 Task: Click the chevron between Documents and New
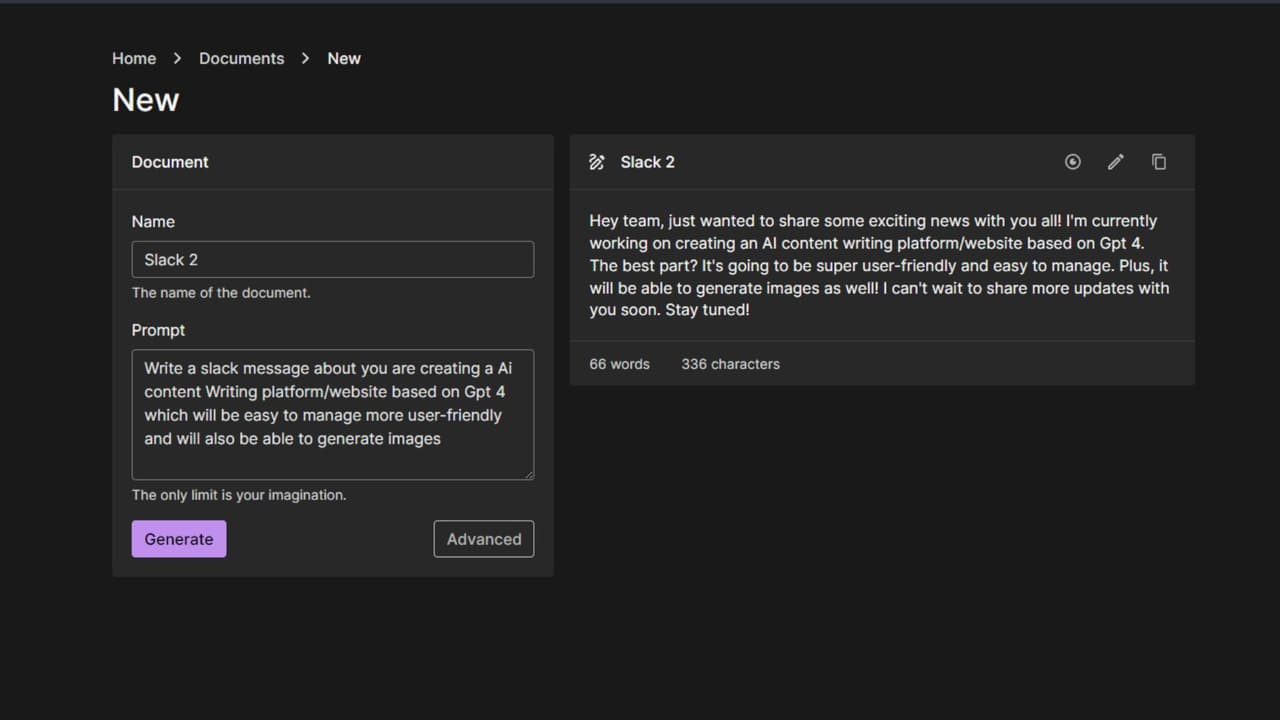(306, 59)
